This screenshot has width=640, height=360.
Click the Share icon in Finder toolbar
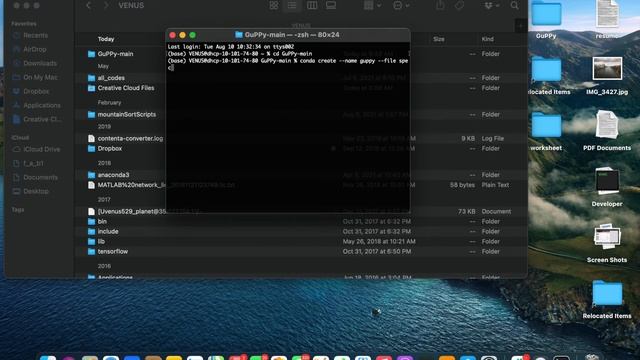[x=440, y=5]
